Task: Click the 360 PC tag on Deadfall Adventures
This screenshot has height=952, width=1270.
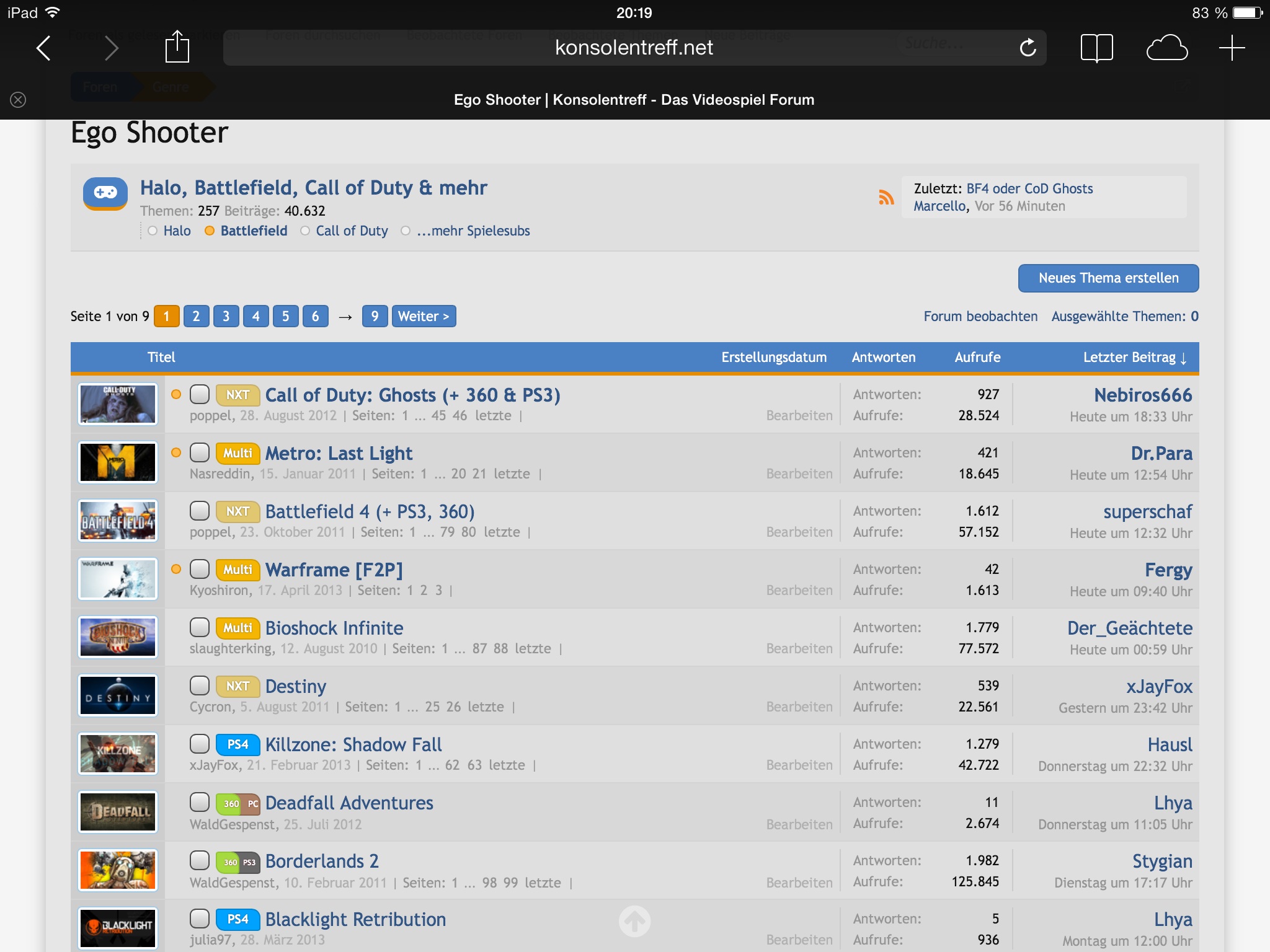Action: (238, 803)
